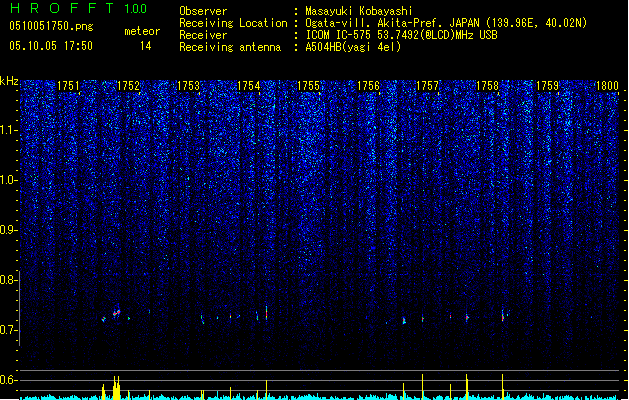This screenshot has height=400, width=629.
Task: Click the 1757 time marker
Action: click(428, 86)
